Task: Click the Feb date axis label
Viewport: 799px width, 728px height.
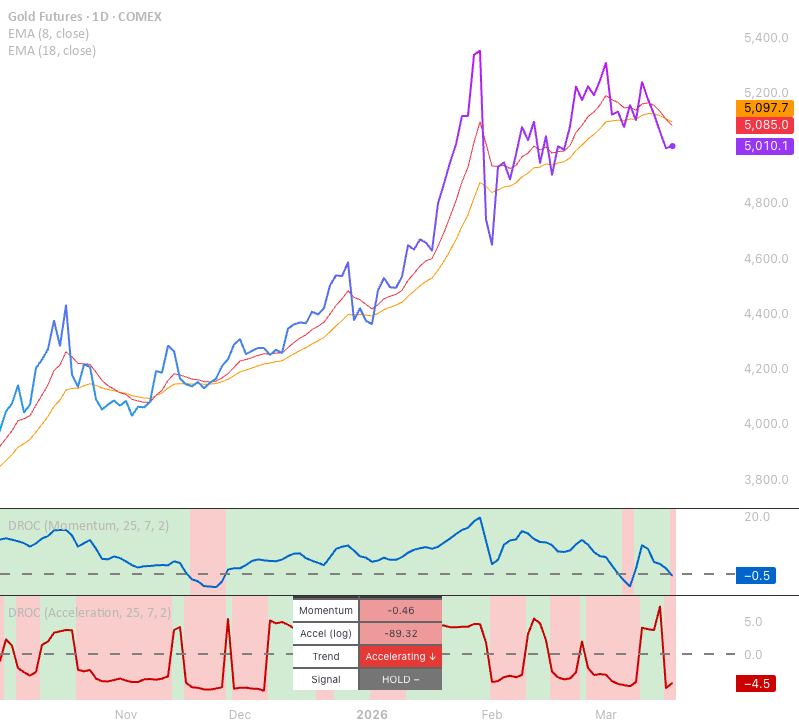Action: click(x=492, y=715)
